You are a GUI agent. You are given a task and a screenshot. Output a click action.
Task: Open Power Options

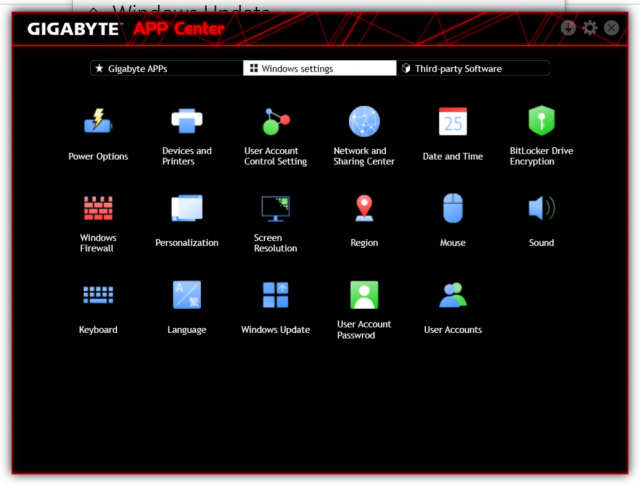[x=98, y=122]
